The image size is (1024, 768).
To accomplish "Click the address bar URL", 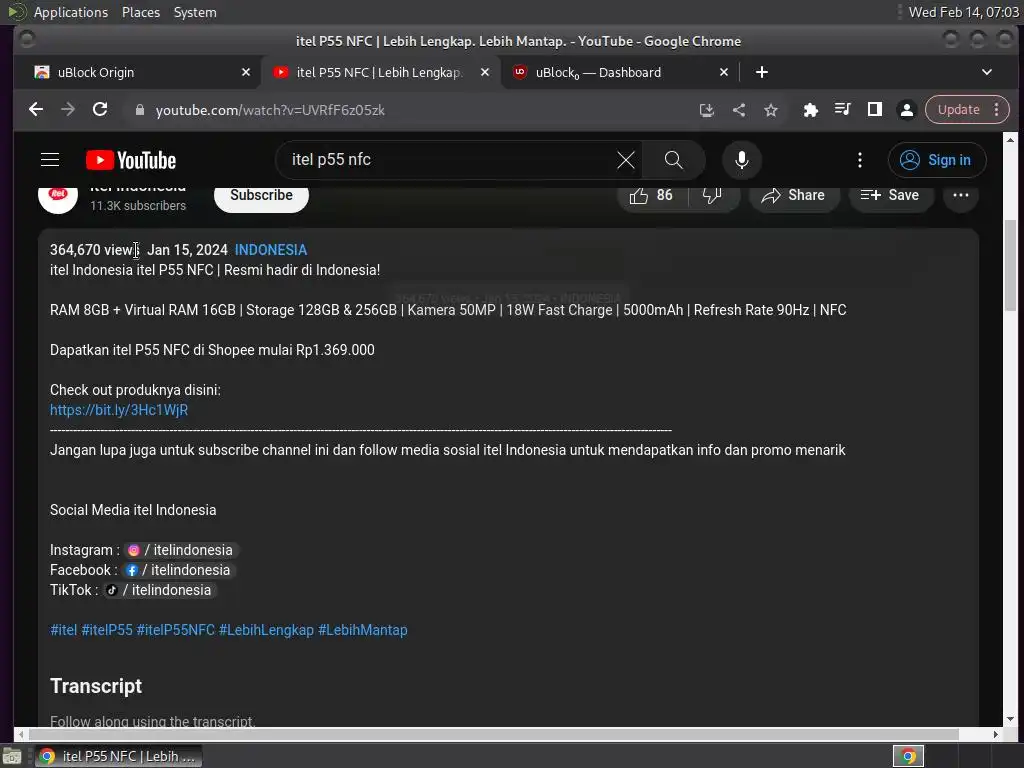I will pos(270,110).
